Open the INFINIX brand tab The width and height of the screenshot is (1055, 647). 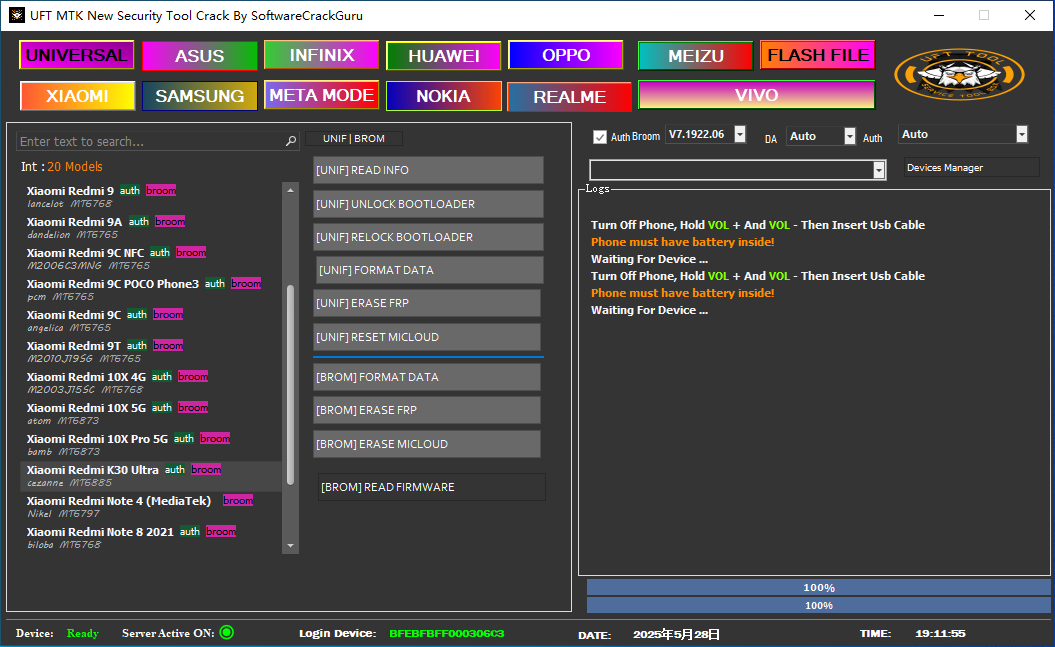pos(322,54)
